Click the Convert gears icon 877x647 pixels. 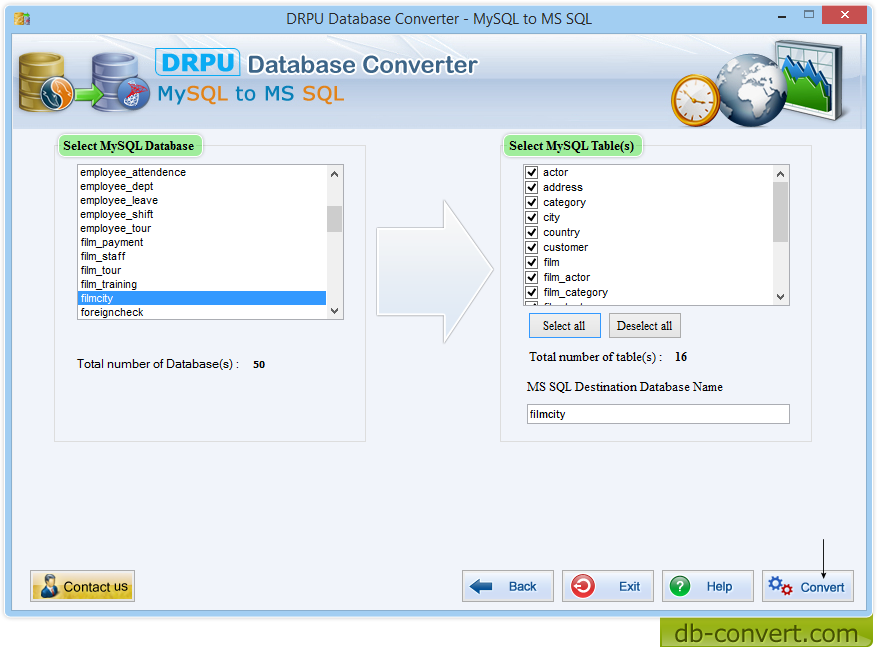[x=780, y=586]
